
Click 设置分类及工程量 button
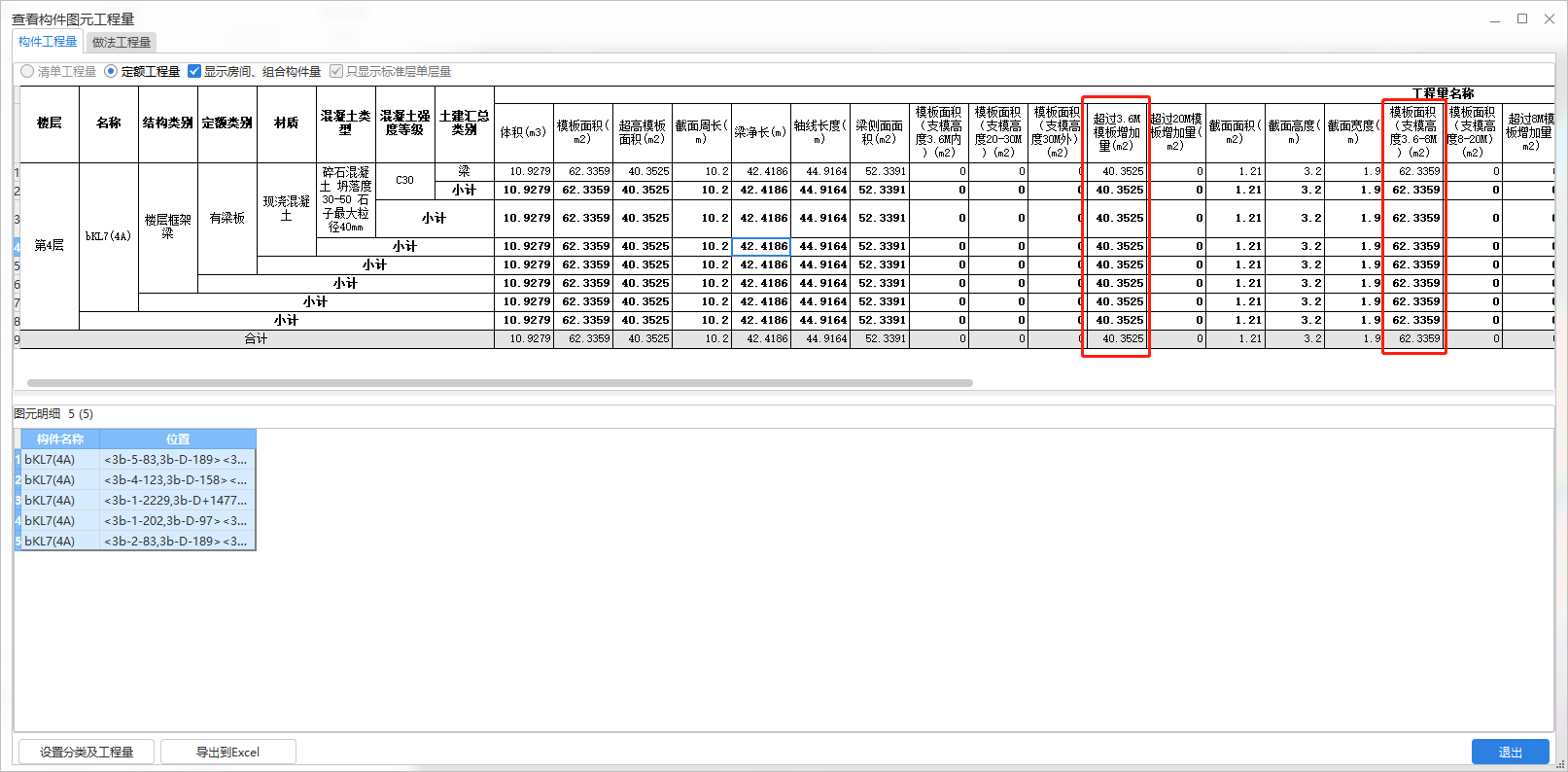[x=87, y=752]
